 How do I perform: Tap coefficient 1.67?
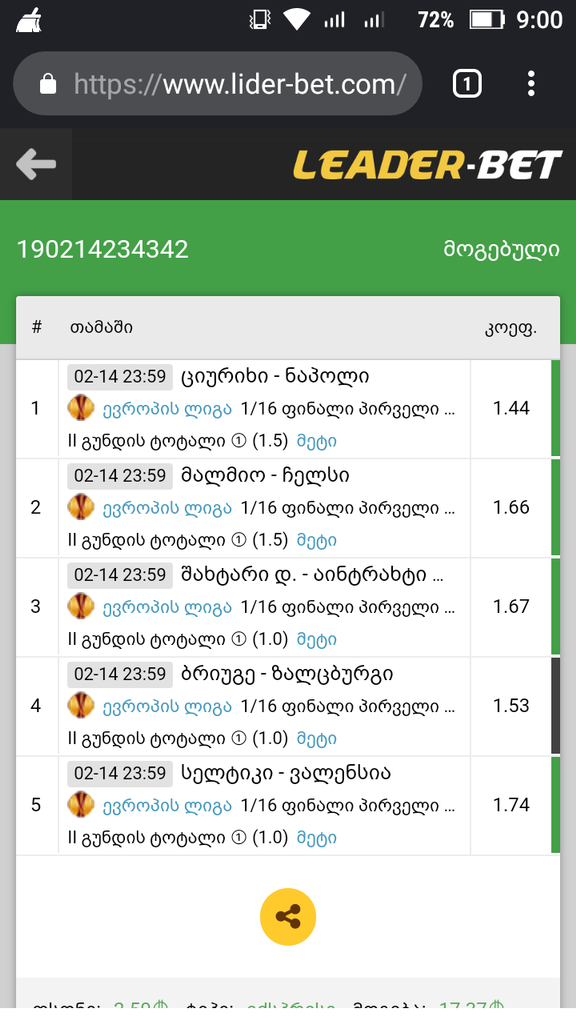click(511, 607)
